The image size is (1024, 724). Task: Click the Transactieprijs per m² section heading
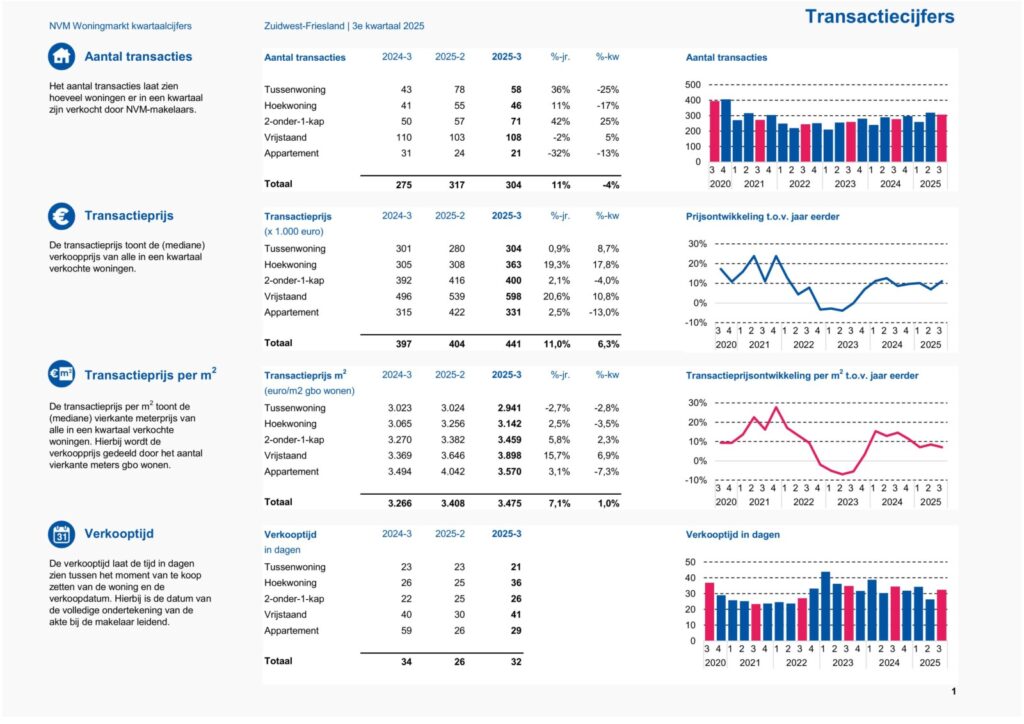pos(151,375)
